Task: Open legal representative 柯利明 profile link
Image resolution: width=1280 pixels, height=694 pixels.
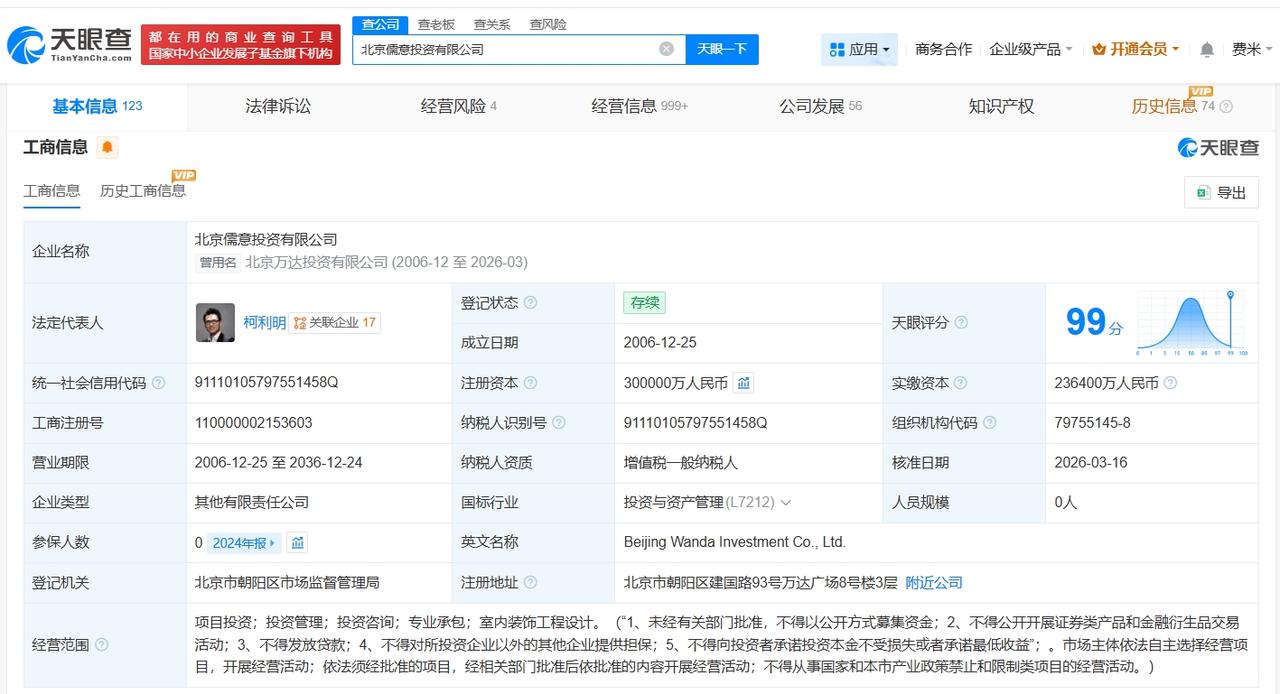Action: pyautogui.click(x=265, y=323)
